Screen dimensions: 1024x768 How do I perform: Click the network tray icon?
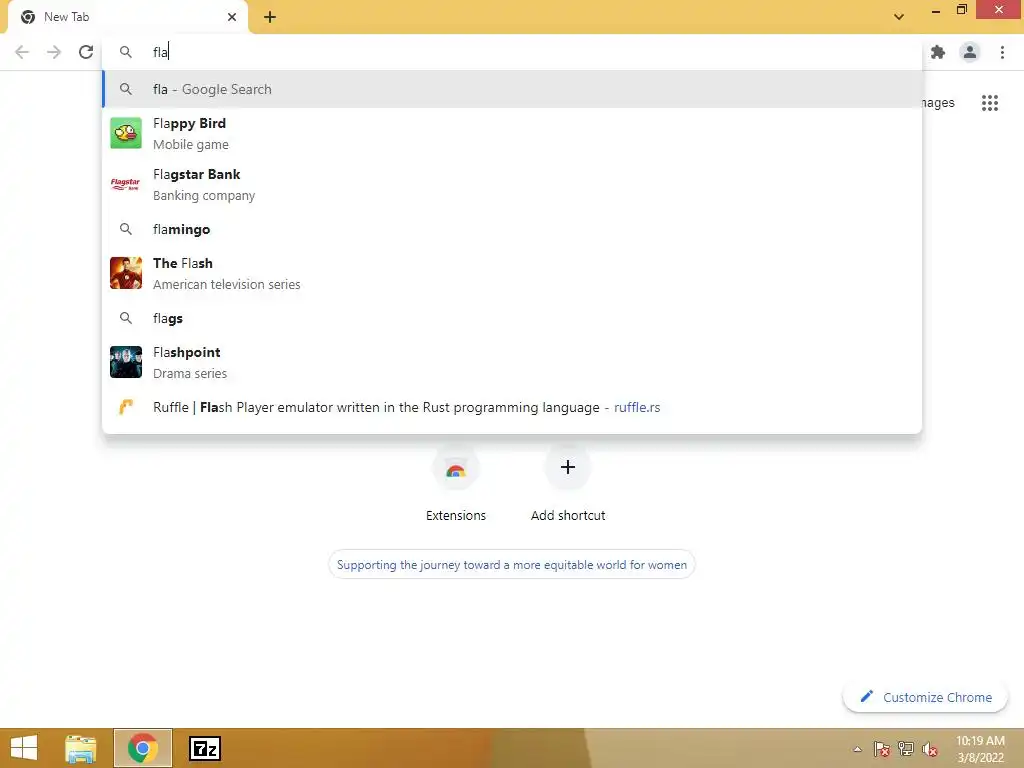906,749
